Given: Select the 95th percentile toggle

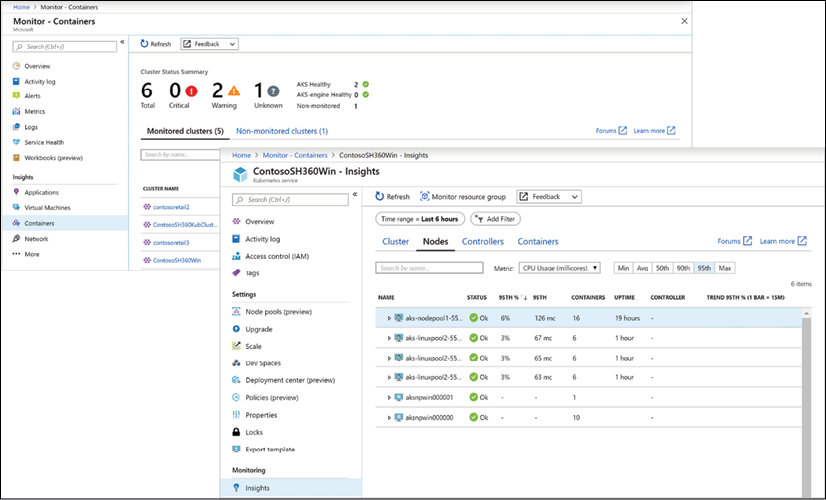Looking at the screenshot, I should (x=704, y=268).
